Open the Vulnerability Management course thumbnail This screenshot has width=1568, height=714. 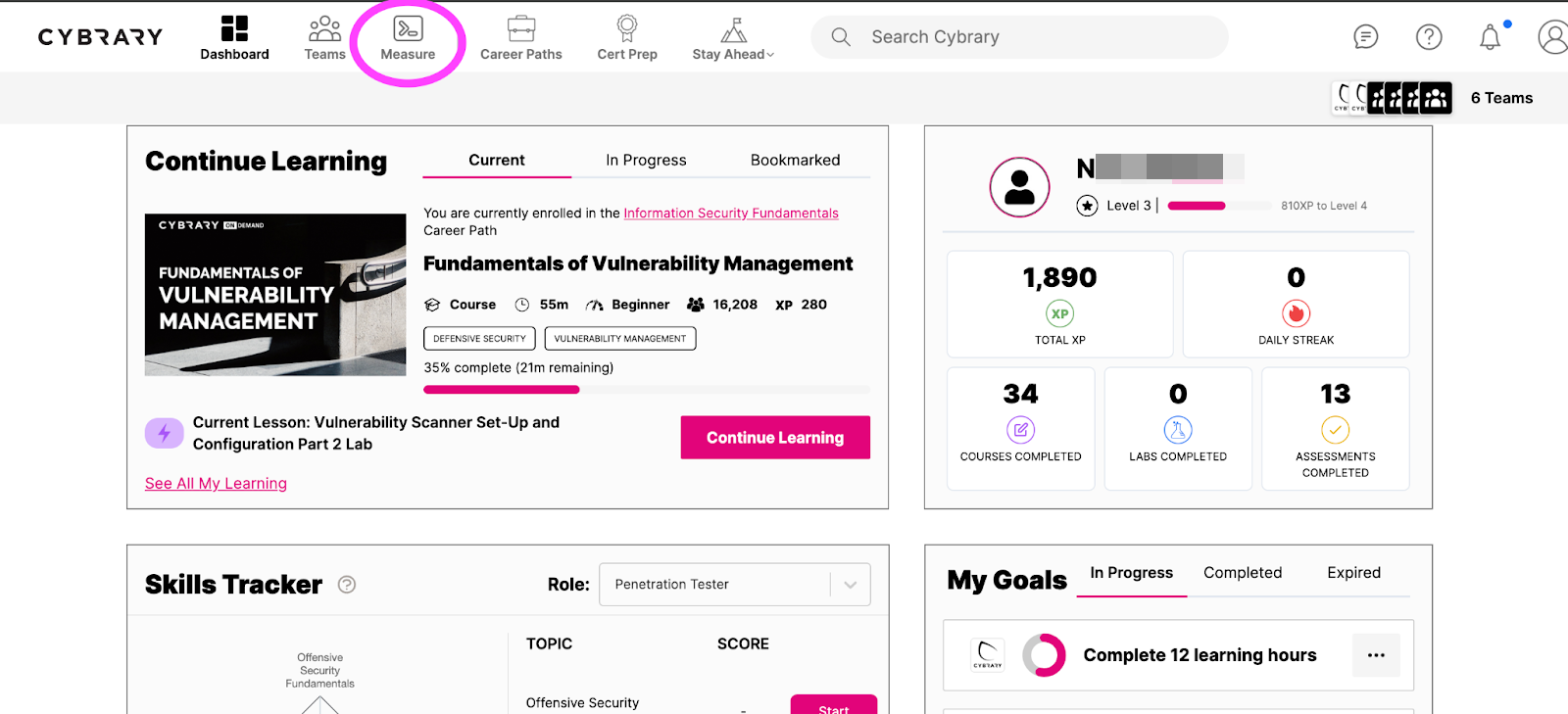275,295
